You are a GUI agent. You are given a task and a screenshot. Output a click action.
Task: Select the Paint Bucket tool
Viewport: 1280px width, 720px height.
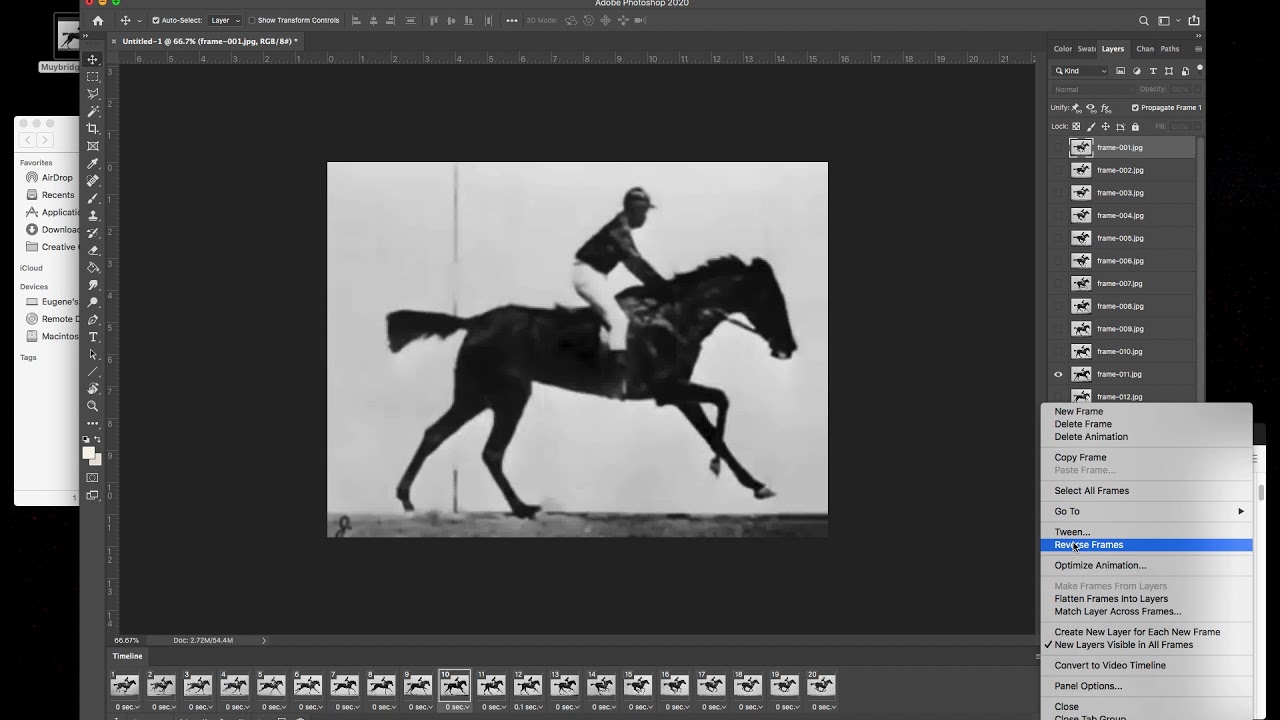click(93, 267)
